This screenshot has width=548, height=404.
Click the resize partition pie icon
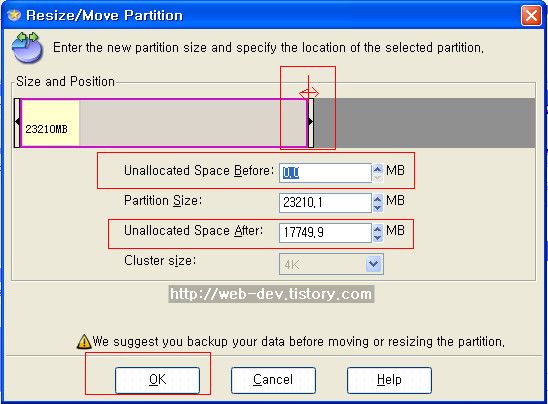pyautogui.click(x=27, y=48)
